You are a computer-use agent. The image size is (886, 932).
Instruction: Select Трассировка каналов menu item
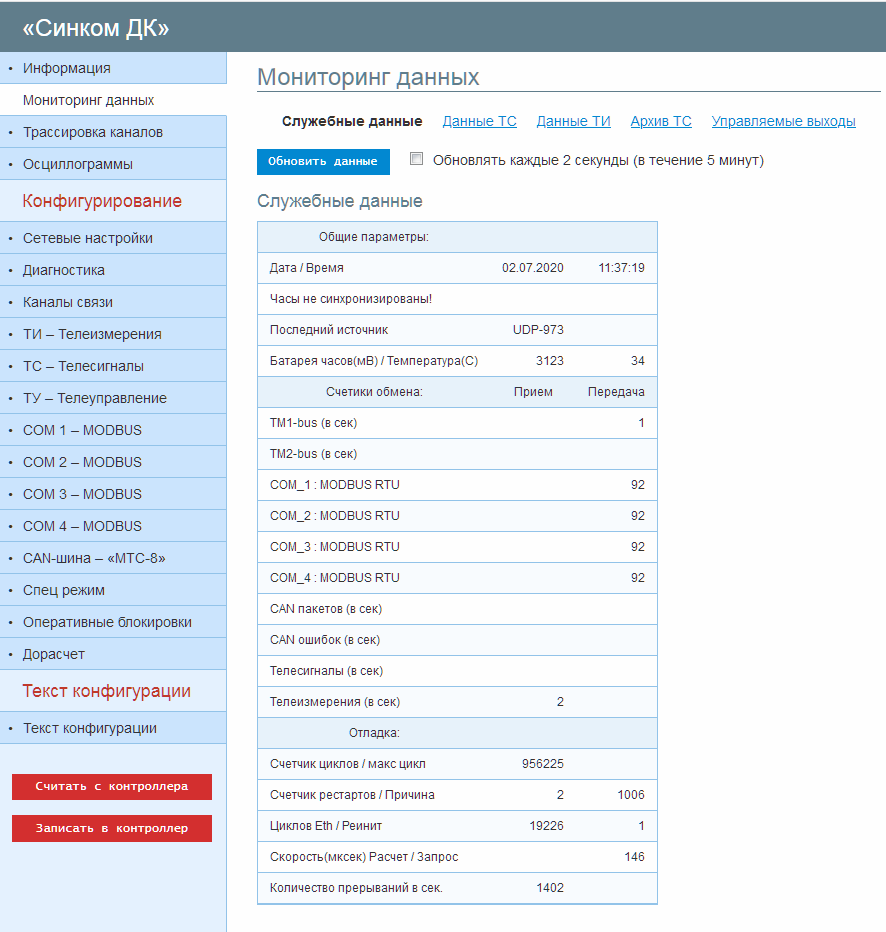pyautogui.click(x=93, y=132)
